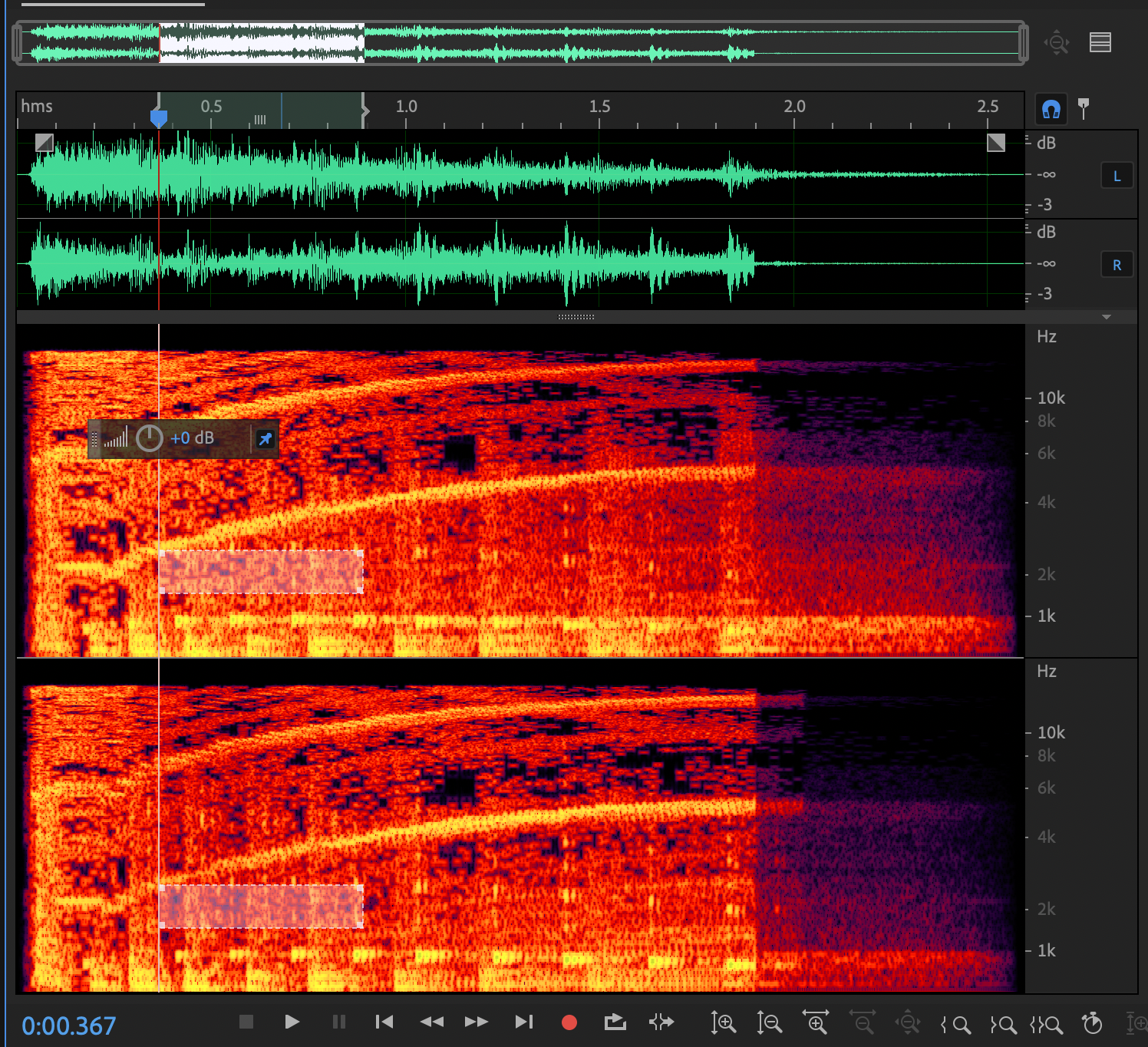Select the vertical zoom out tool
The image size is (1148, 1047).
770,1022
